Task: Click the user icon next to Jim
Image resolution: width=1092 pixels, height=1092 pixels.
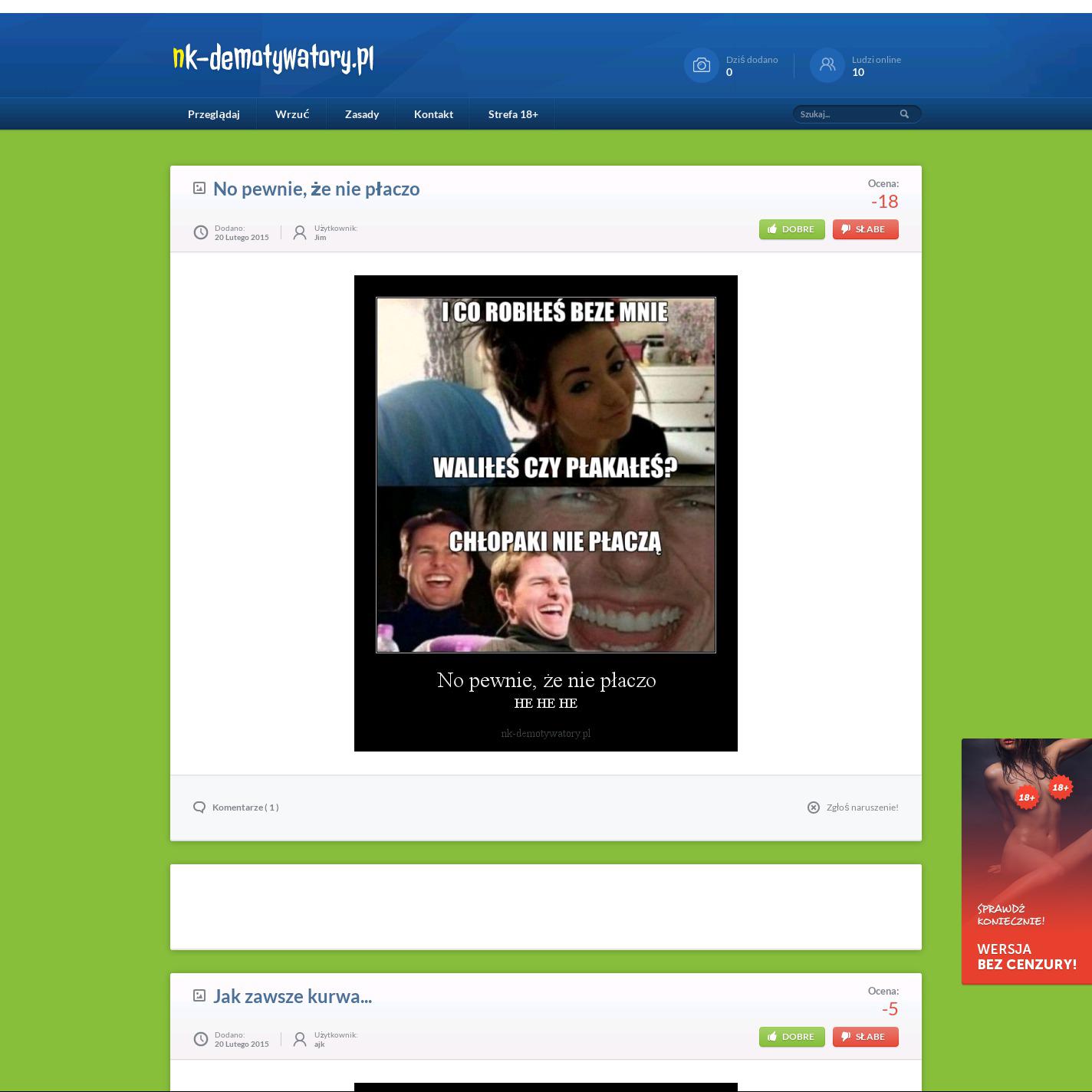Action: click(300, 232)
